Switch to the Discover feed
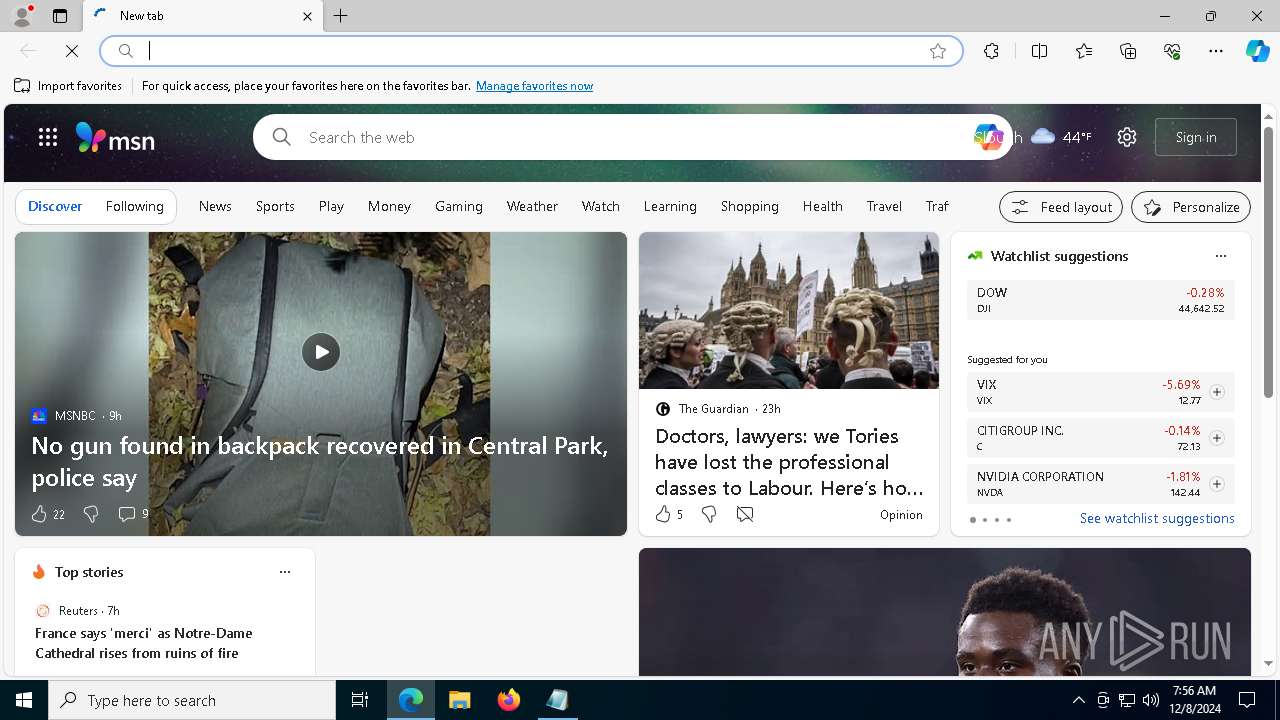The width and height of the screenshot is (1280, 720). [x=55, y=206]
